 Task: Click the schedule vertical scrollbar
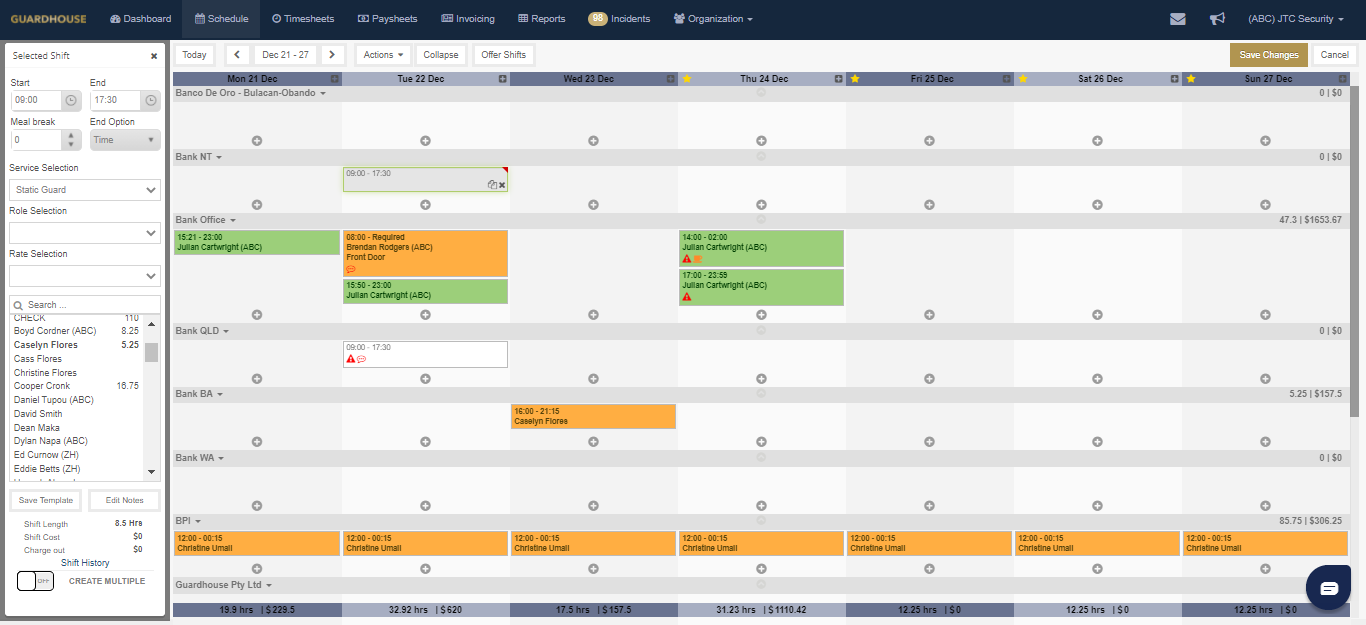point(1355,250)
